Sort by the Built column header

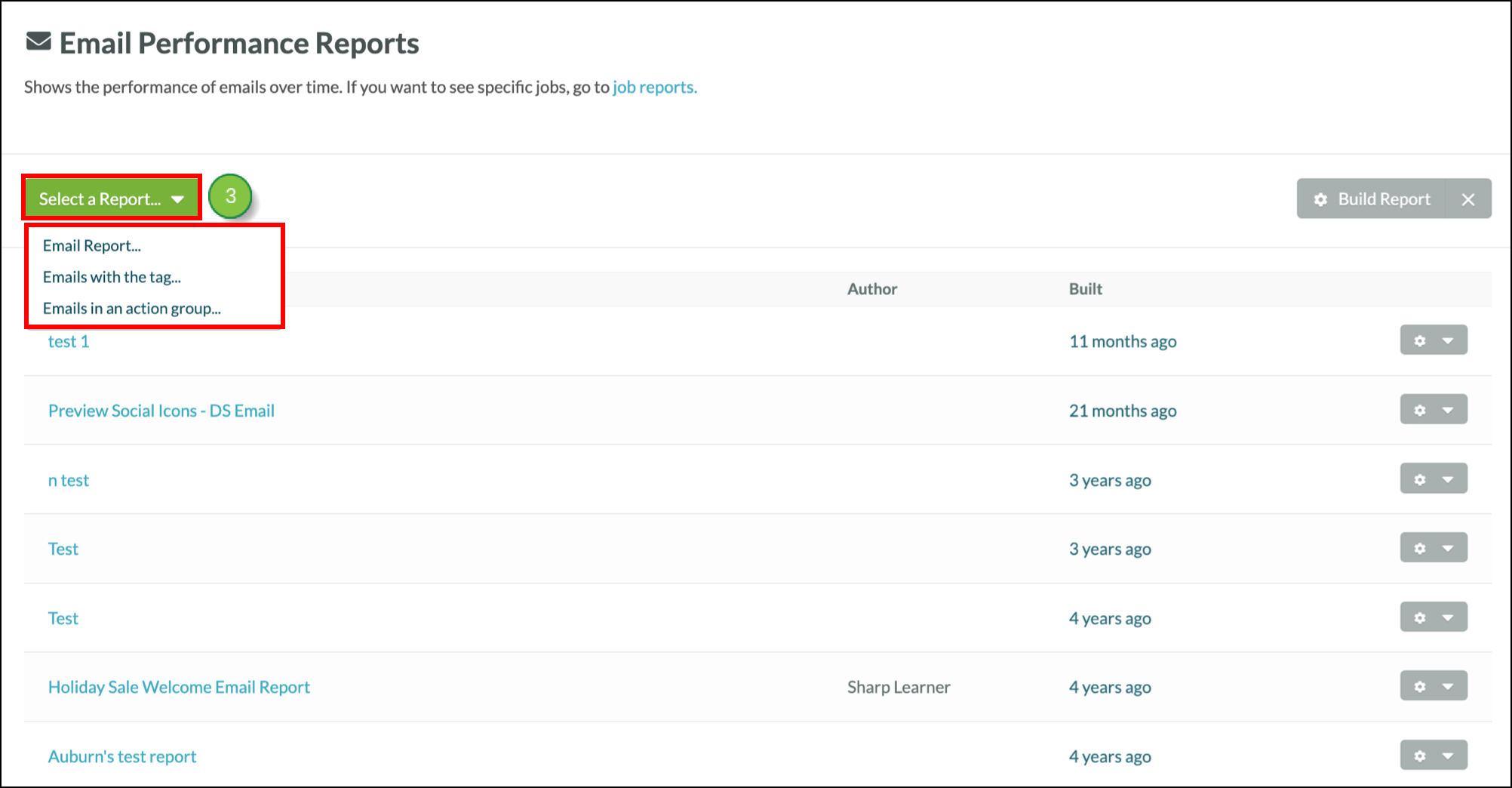click(1085, 289)
